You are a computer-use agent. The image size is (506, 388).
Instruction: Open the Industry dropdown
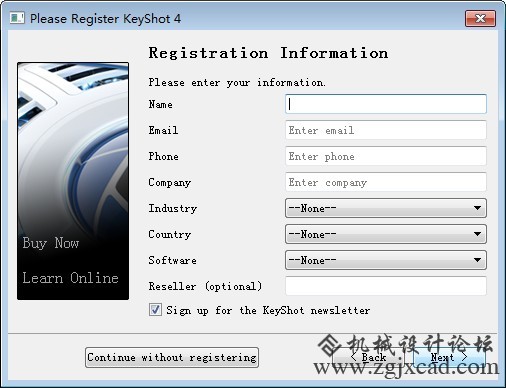[x=386, y=208]
